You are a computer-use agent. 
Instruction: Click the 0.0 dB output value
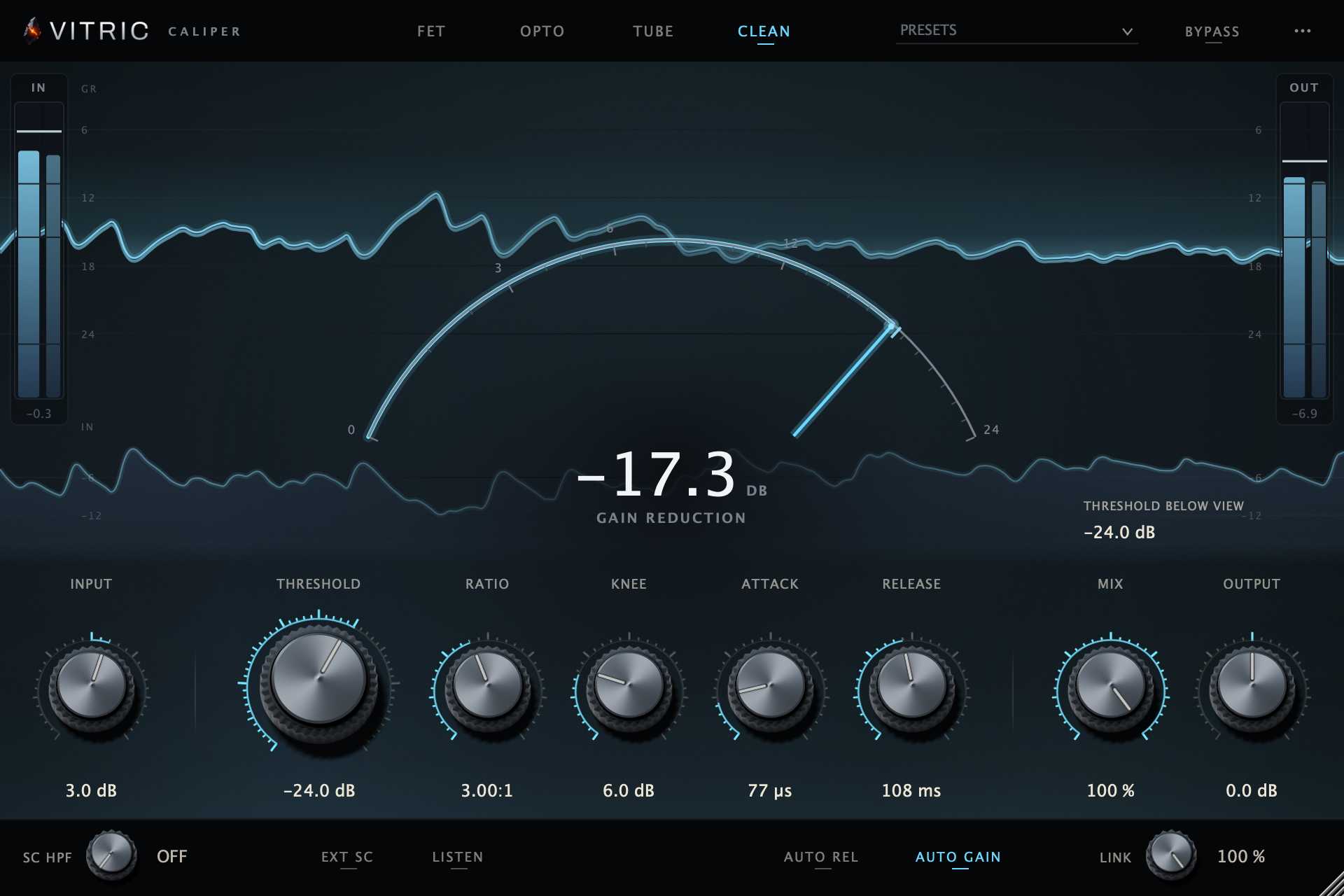[x=1252, y=790]
